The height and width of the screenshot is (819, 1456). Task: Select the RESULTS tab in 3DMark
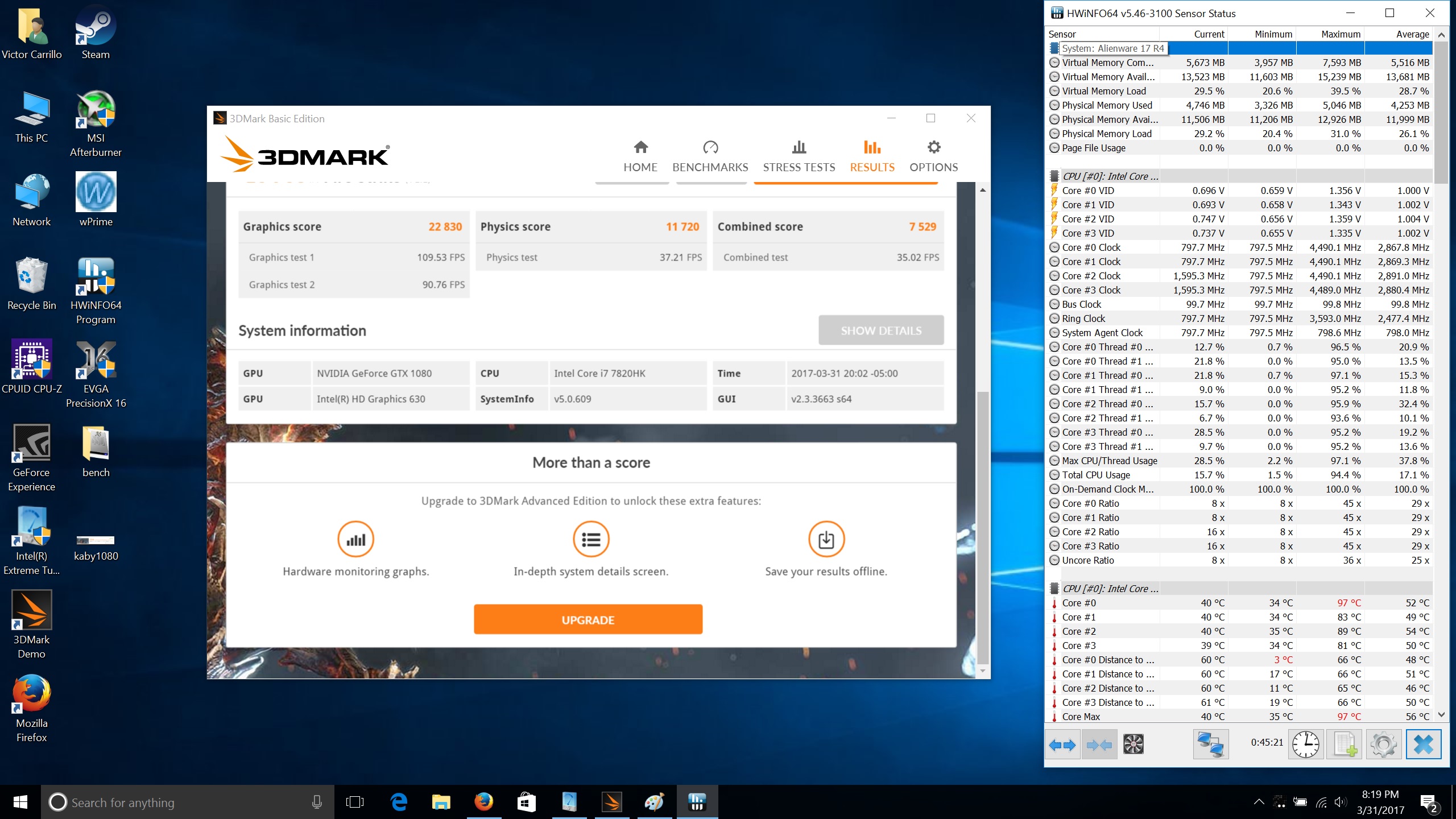click(872, 156)
